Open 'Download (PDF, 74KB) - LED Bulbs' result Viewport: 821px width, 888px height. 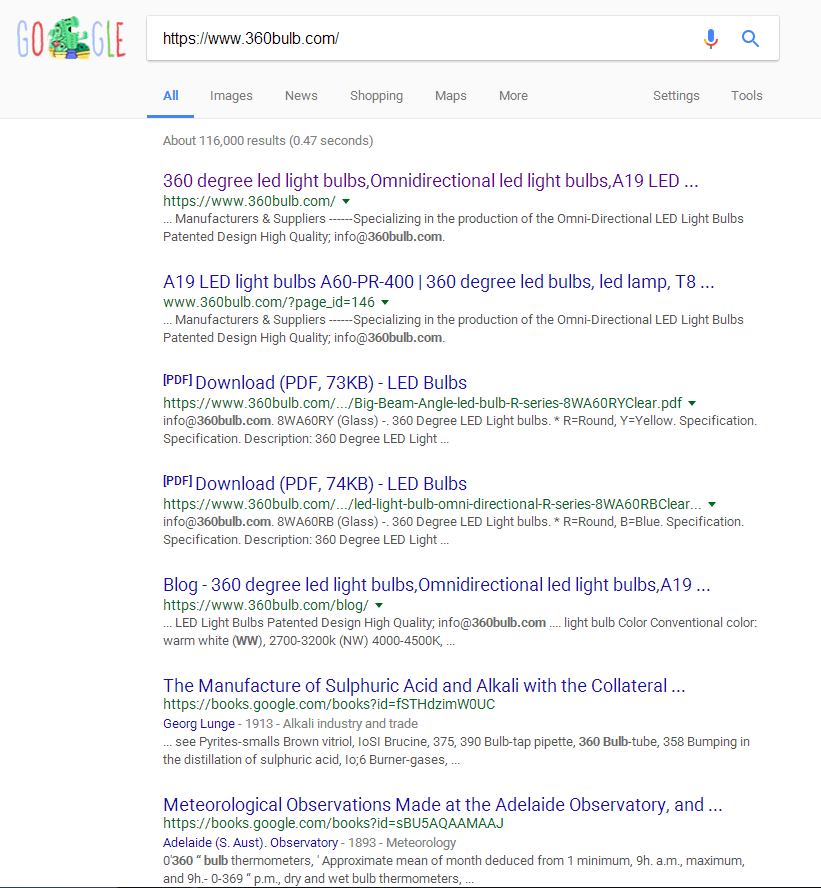click(331, 484)
